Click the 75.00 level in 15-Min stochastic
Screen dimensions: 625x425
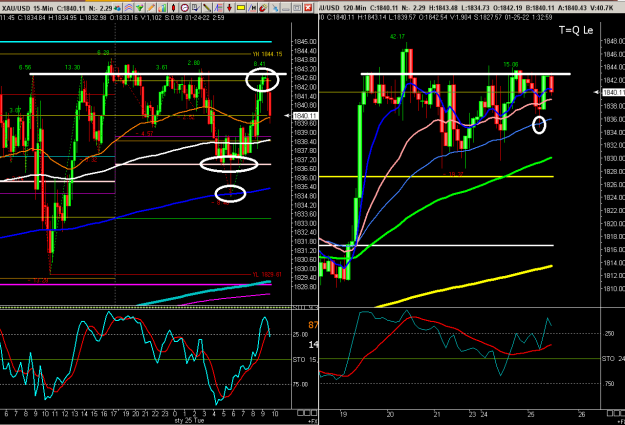(x=301, y=384)
